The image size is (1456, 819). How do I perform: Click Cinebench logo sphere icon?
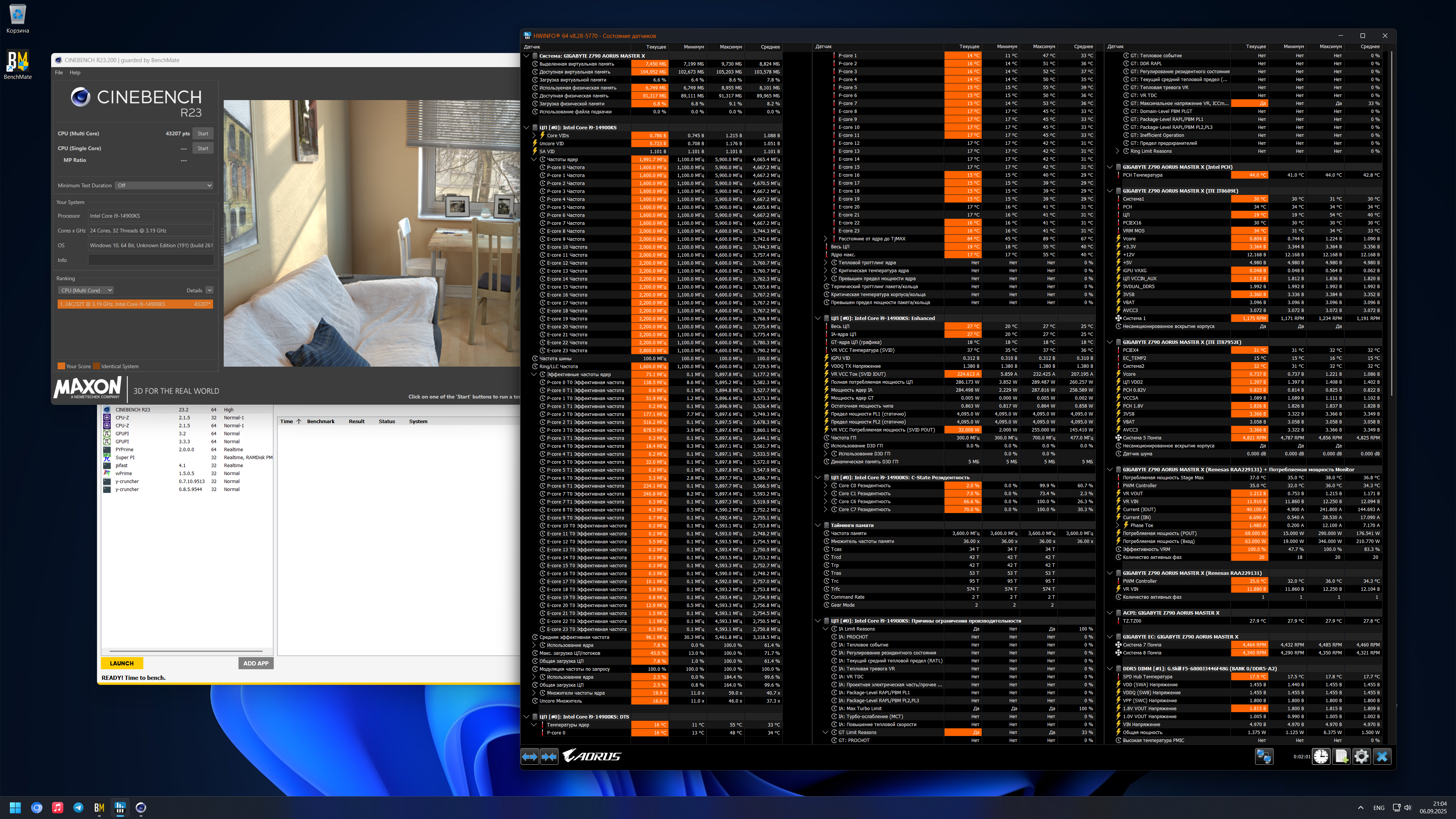tap(80, 97)
